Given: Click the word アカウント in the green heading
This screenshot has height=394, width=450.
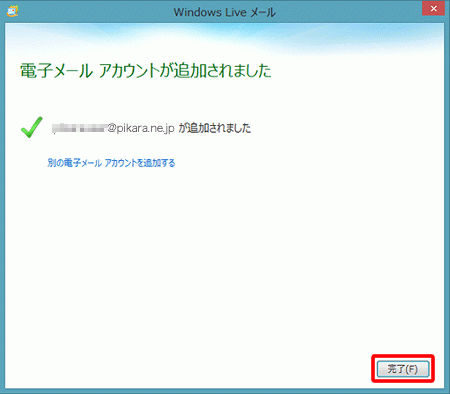Looking at the screenshot, I should coord(128,71).
